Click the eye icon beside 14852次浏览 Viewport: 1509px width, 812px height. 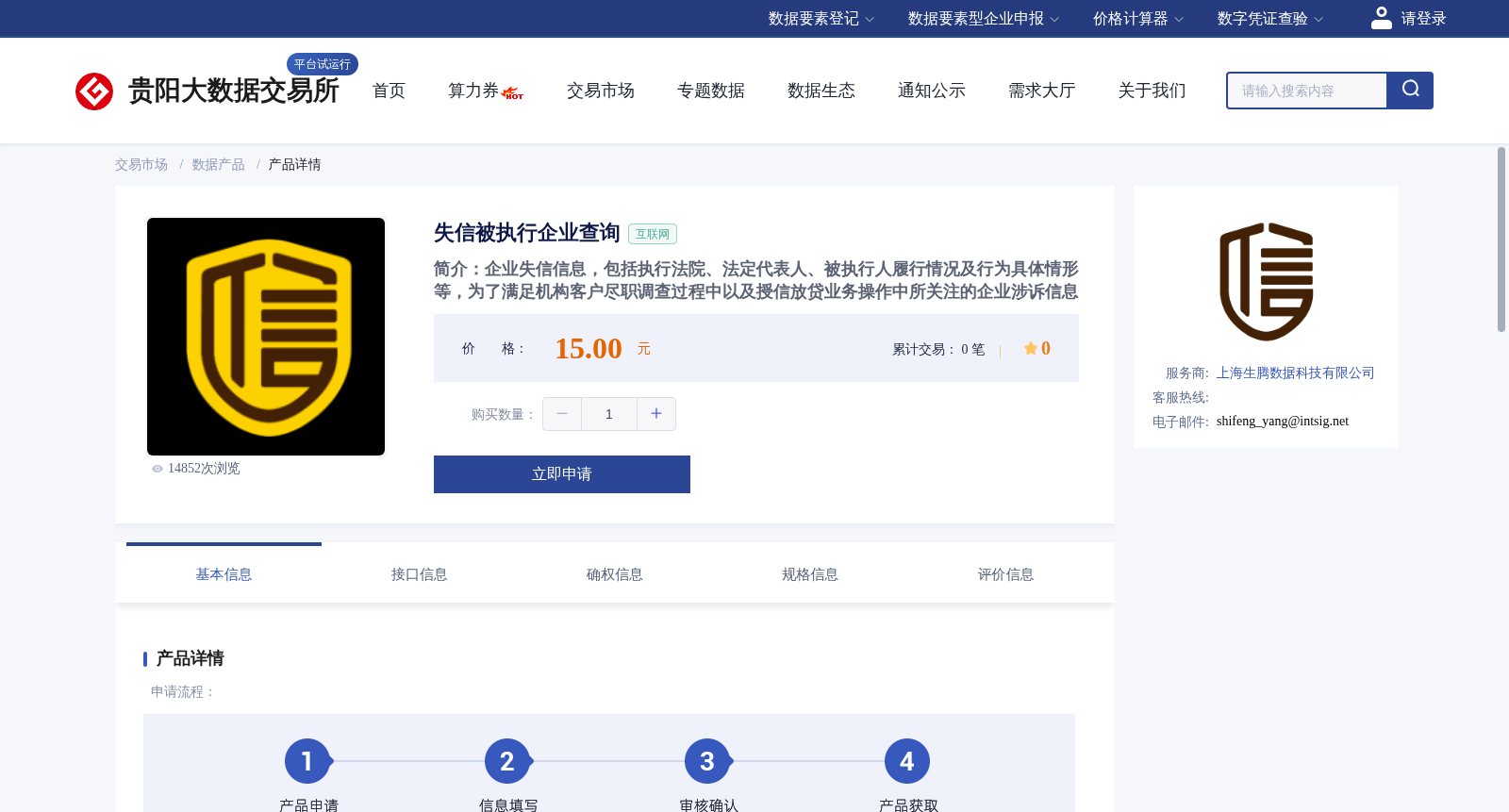(x=158, y=469)
